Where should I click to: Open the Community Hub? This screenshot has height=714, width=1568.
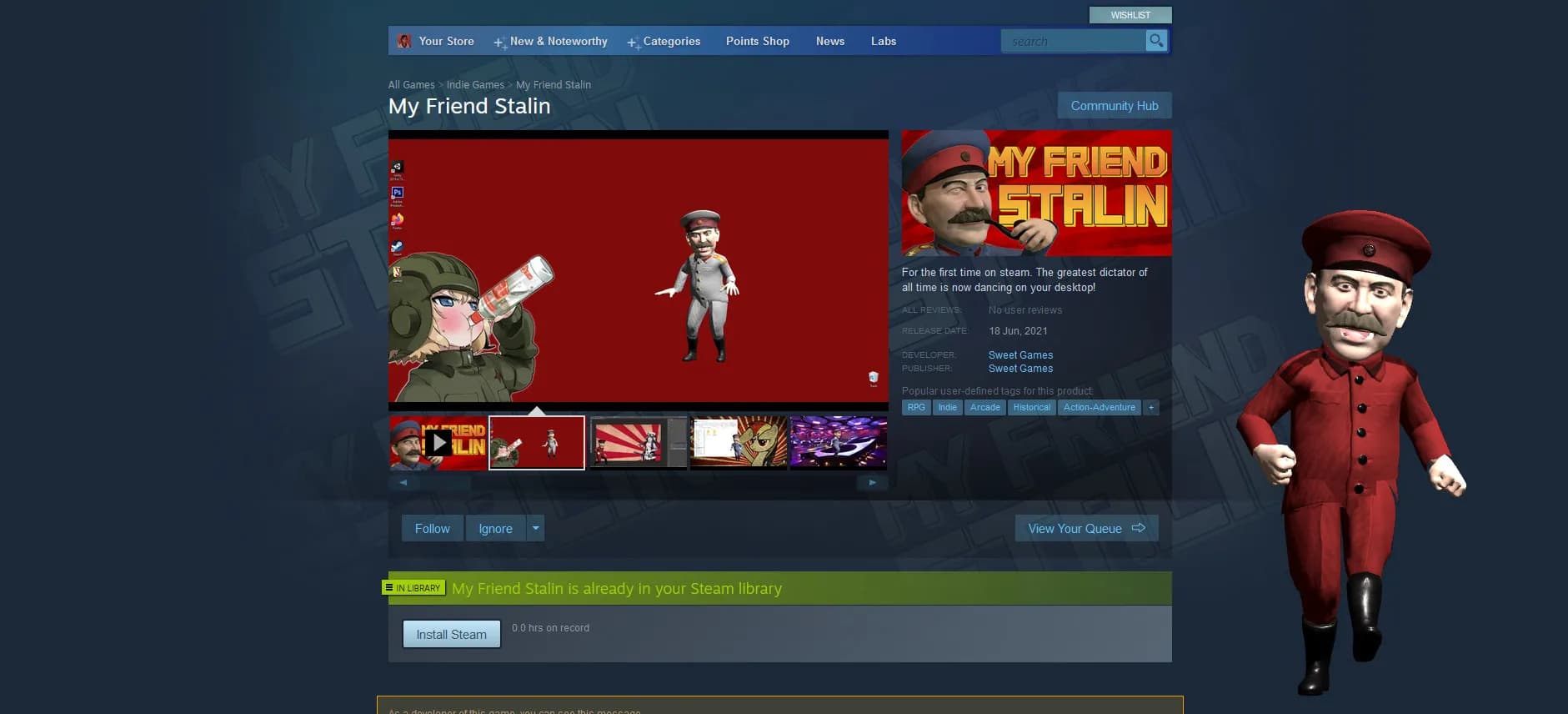click(1114, 106)
